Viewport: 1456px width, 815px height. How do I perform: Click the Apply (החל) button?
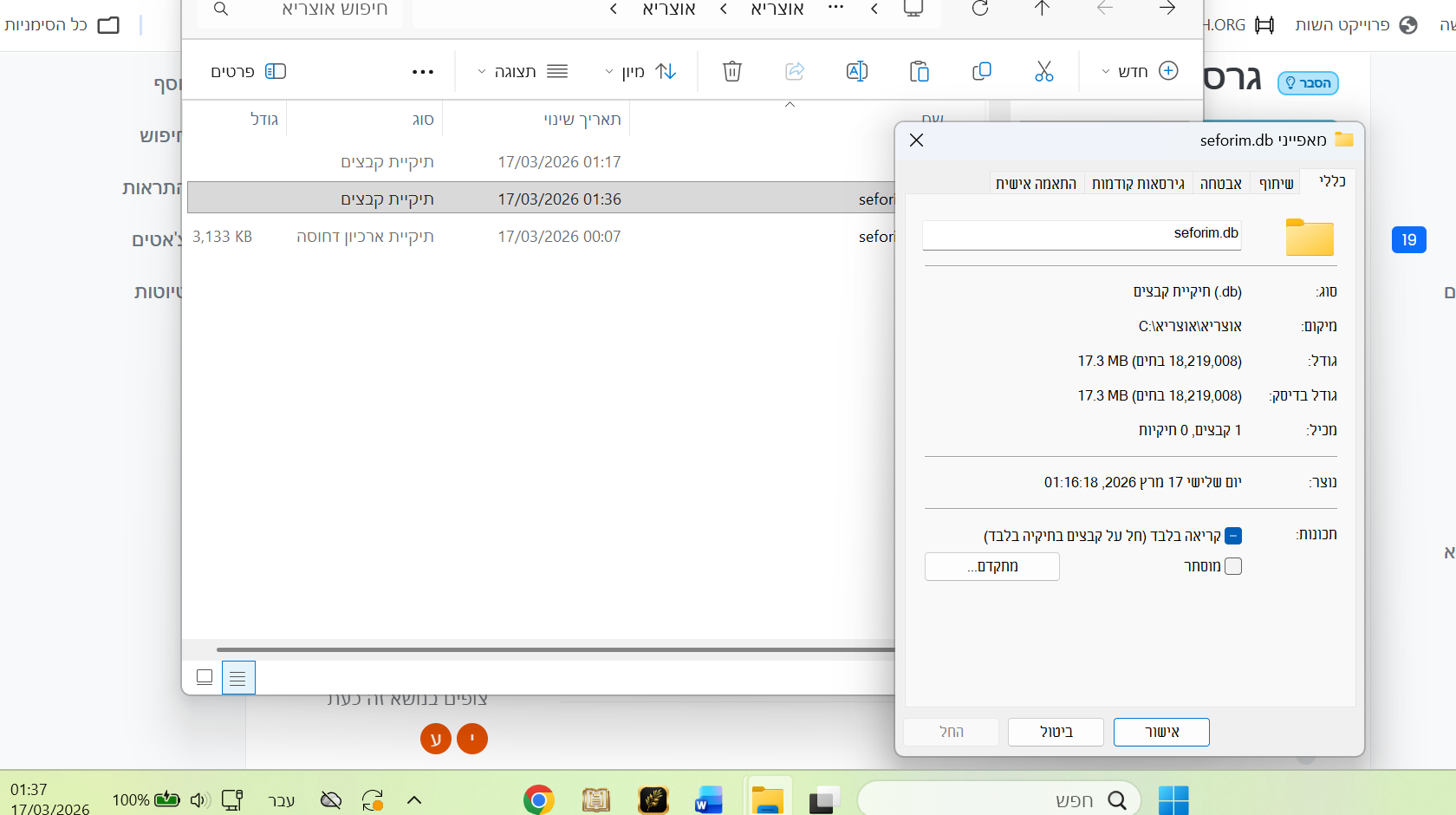coord(951,732)
